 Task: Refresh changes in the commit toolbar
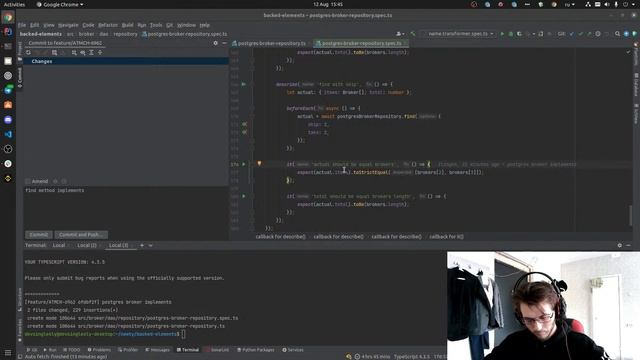pyautogui.click(x=28, y=52)
